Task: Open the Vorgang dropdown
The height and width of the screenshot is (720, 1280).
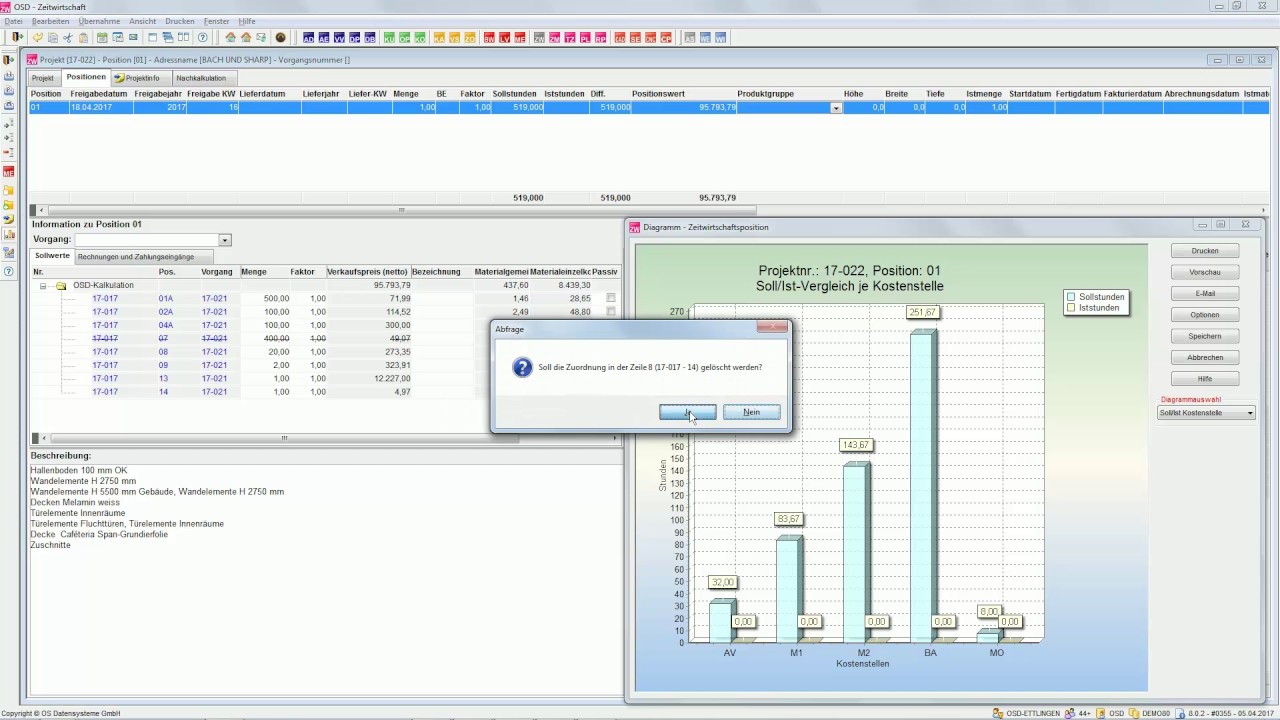Action: click(x=225, y=240)
